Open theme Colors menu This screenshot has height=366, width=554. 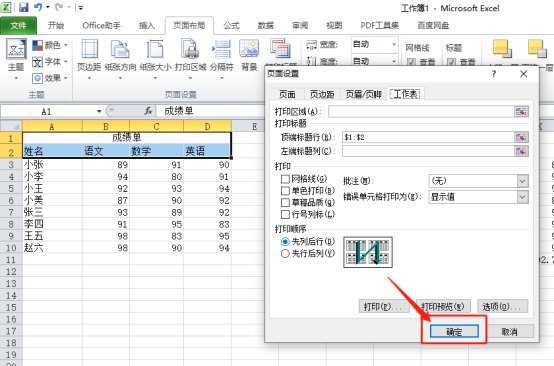(x=49, y=45)
